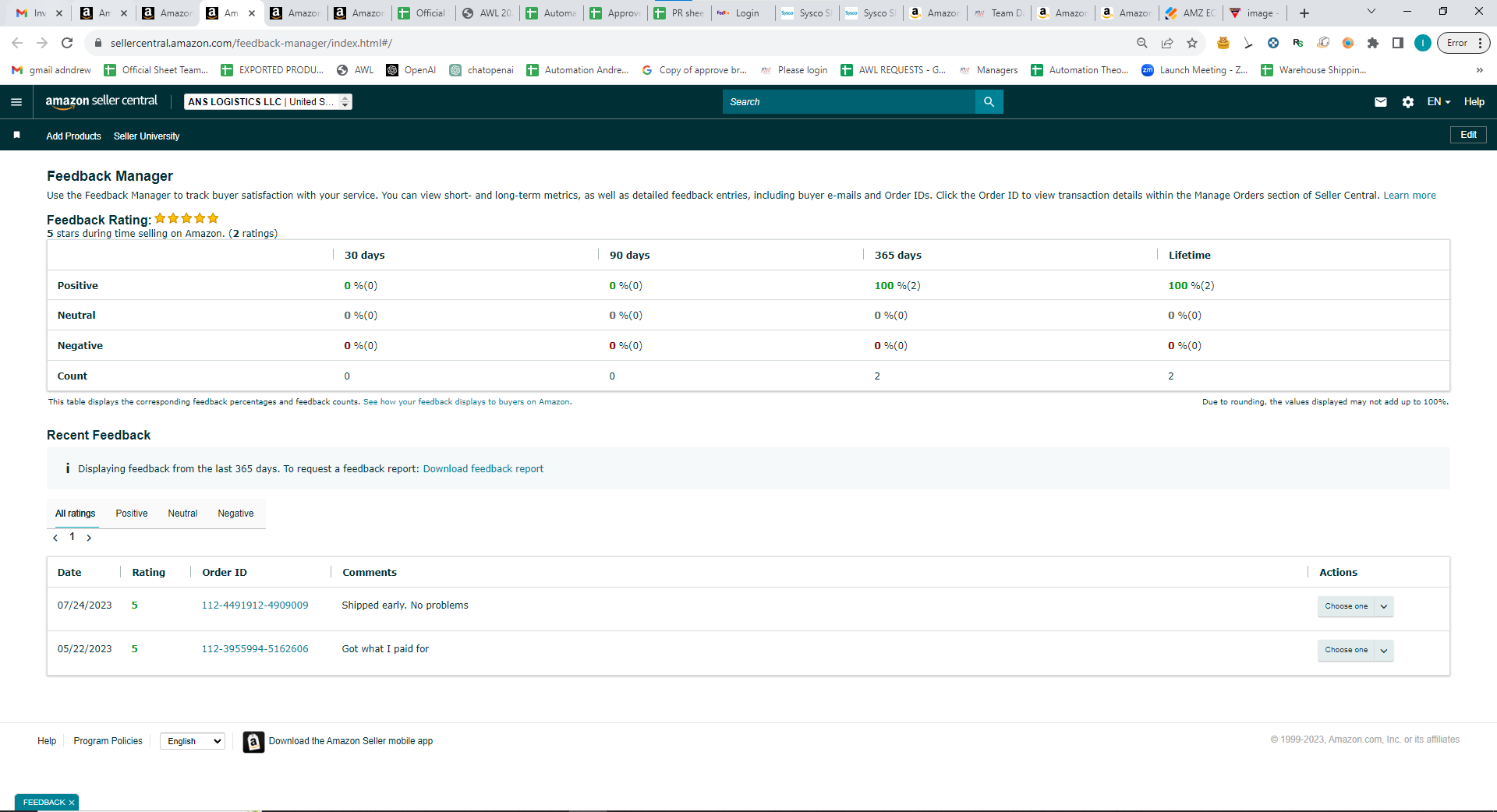Open the Chrome Error menu button
The image size is (1497, 812).
pos(1465,43)
